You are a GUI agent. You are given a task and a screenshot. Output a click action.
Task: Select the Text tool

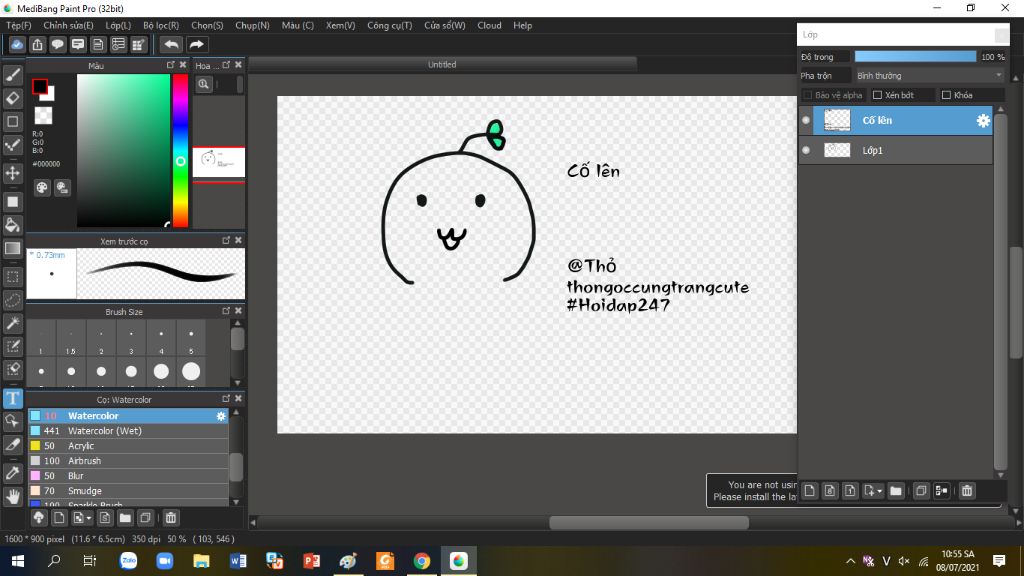pyautogui.click(x=12, y=398)
